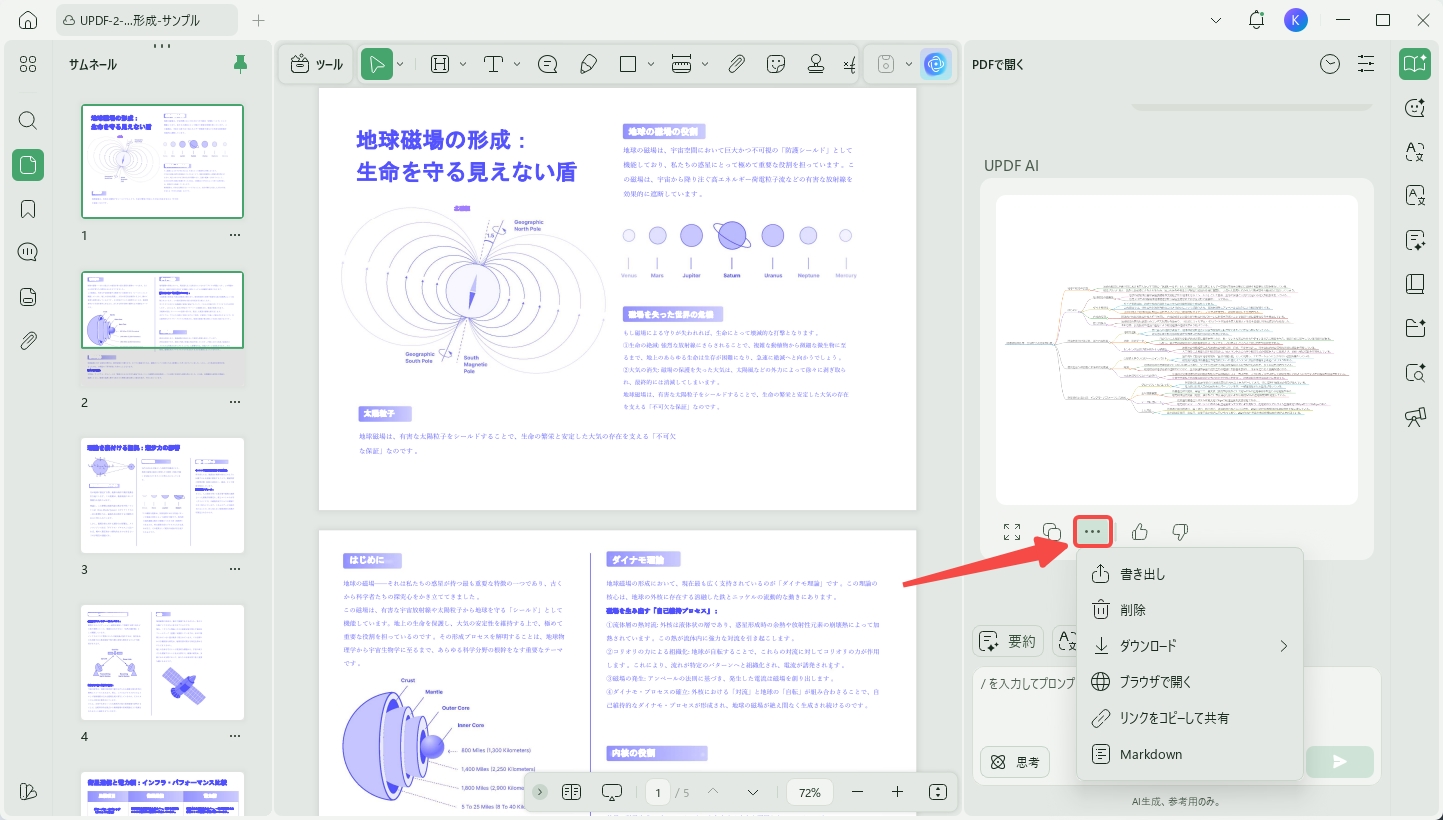1443x820 pixels.
Task: Toggle the active AI chat book icon top-right
Action: coord(1414,64)
